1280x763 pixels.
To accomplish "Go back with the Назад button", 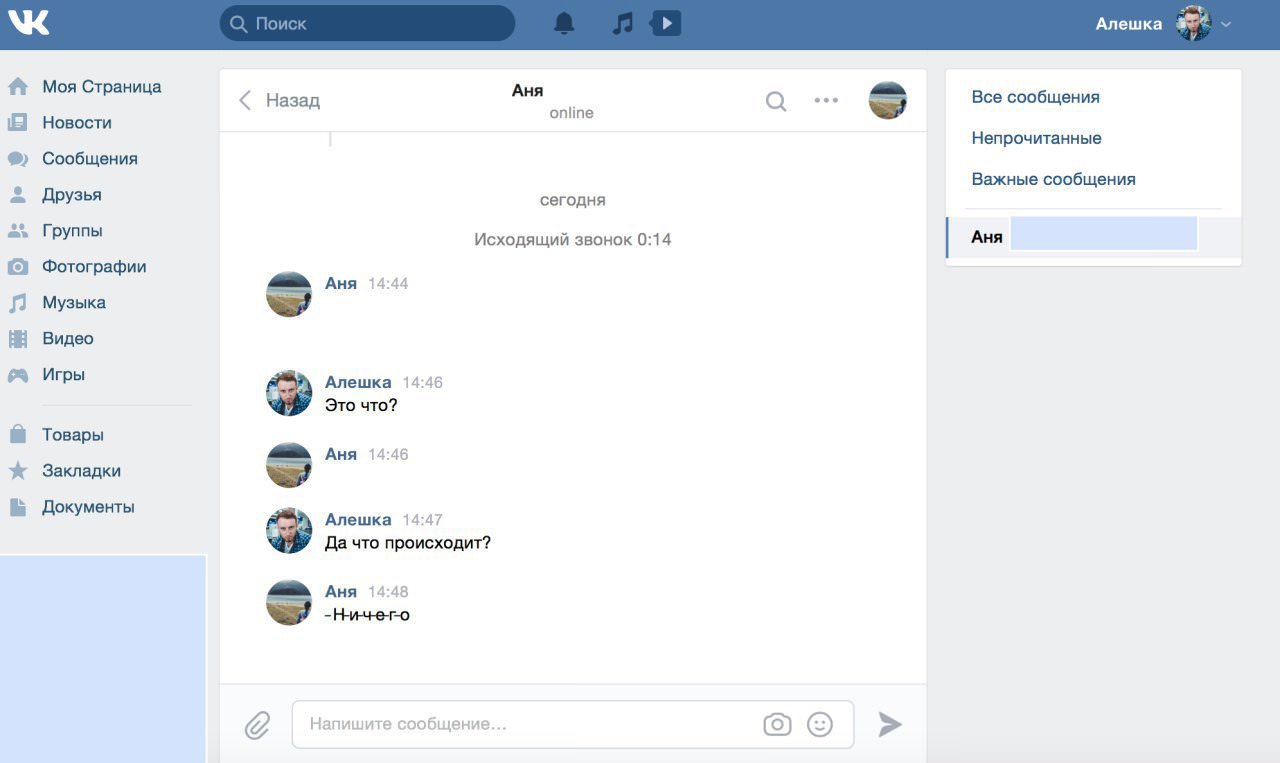I will 279,100.
